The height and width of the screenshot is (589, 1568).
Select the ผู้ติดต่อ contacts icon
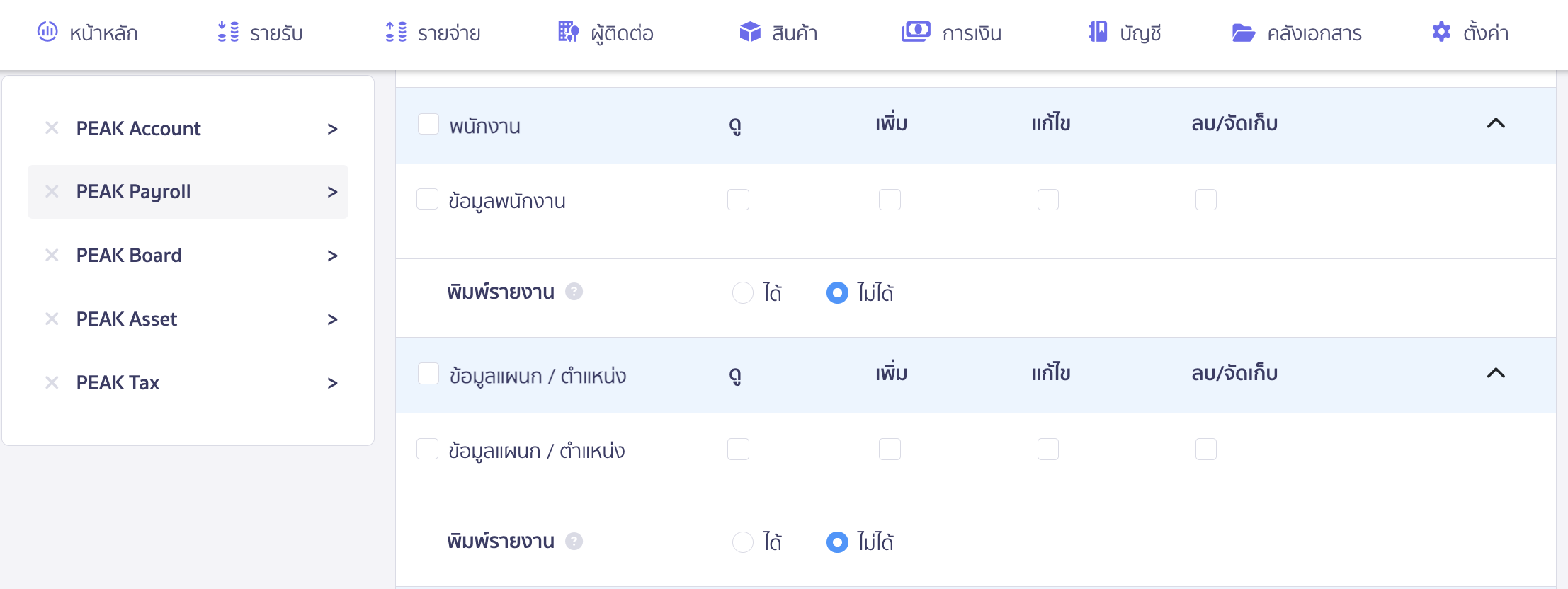pos(567,32)
